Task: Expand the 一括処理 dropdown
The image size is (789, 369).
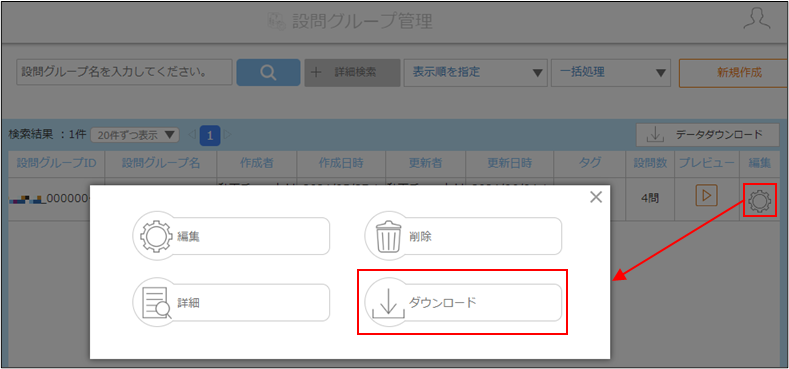Action: click(611, 72)
